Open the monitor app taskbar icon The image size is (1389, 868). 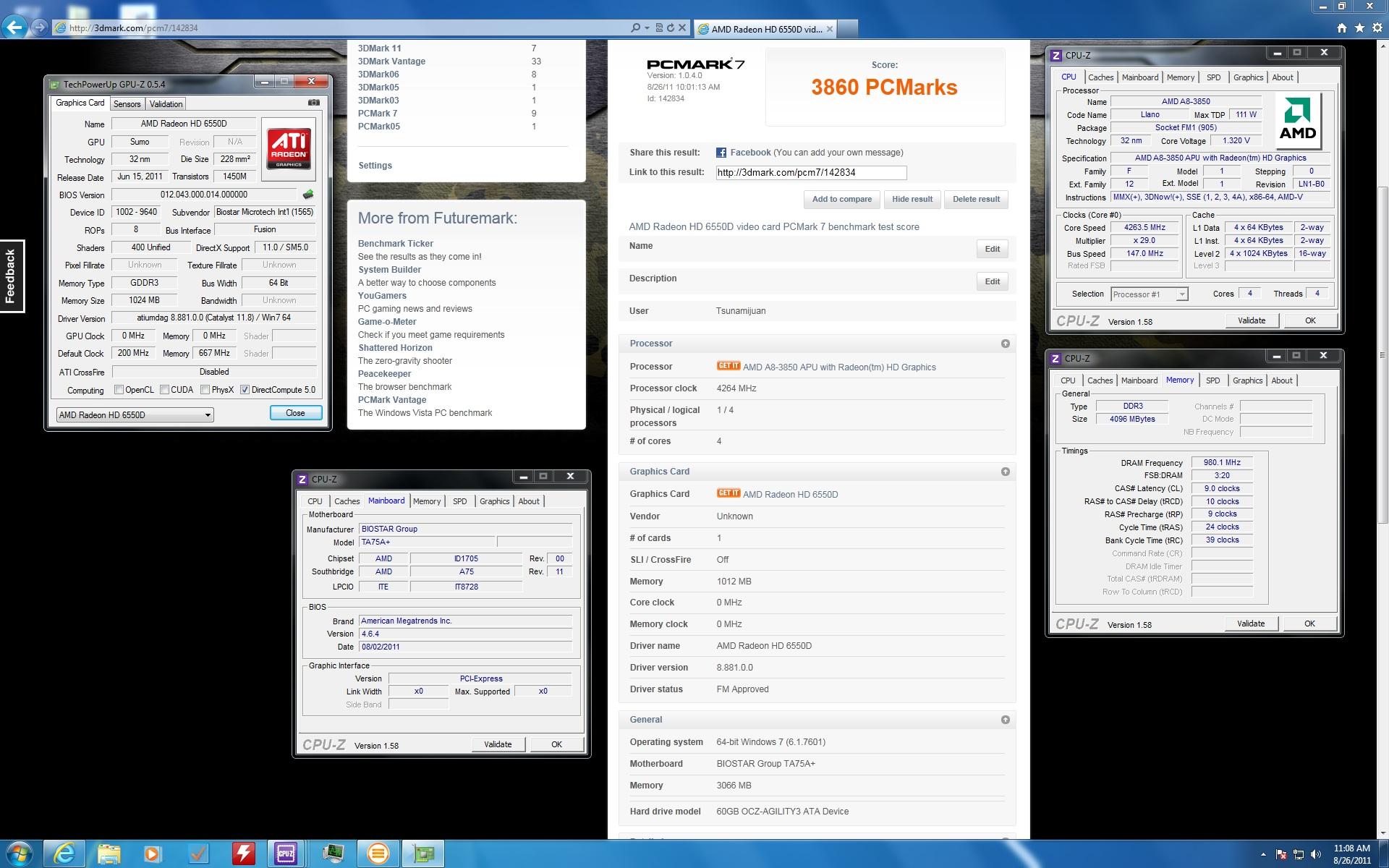(333, 854)
